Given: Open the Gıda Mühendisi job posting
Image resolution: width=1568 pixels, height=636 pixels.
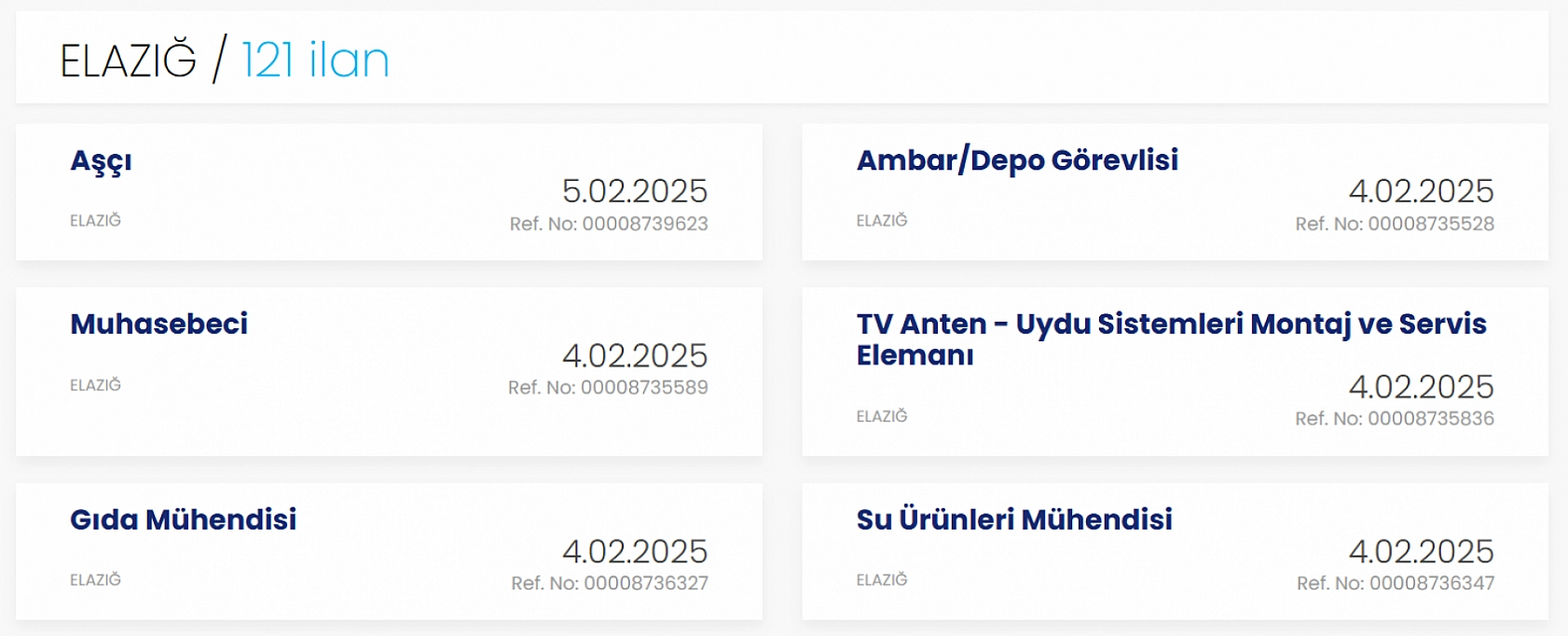Looking at the screenshot, I should [x=183, y=520].
